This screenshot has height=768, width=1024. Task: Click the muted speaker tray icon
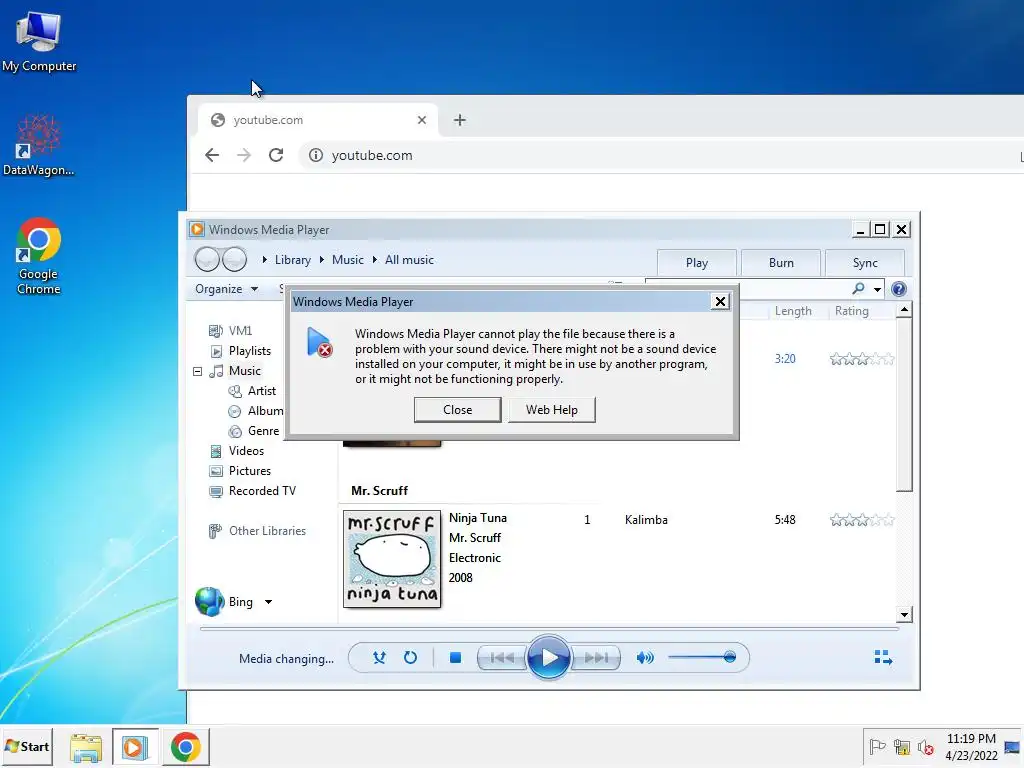point(926,747)
